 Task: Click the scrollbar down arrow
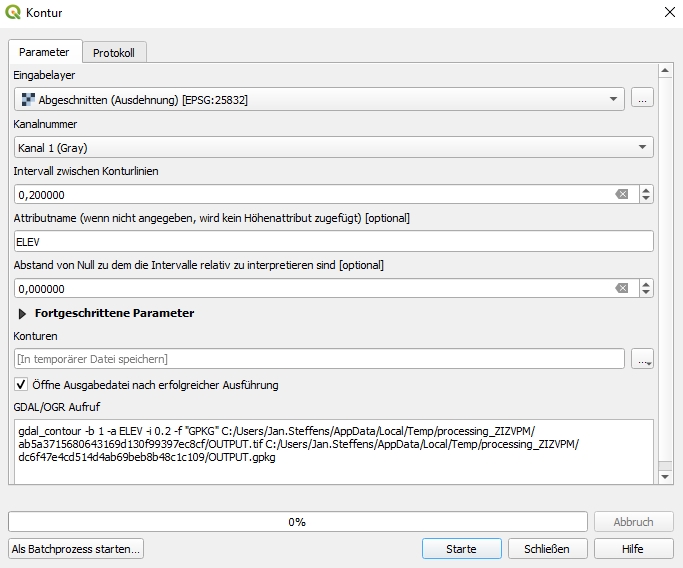pos(665,477)
